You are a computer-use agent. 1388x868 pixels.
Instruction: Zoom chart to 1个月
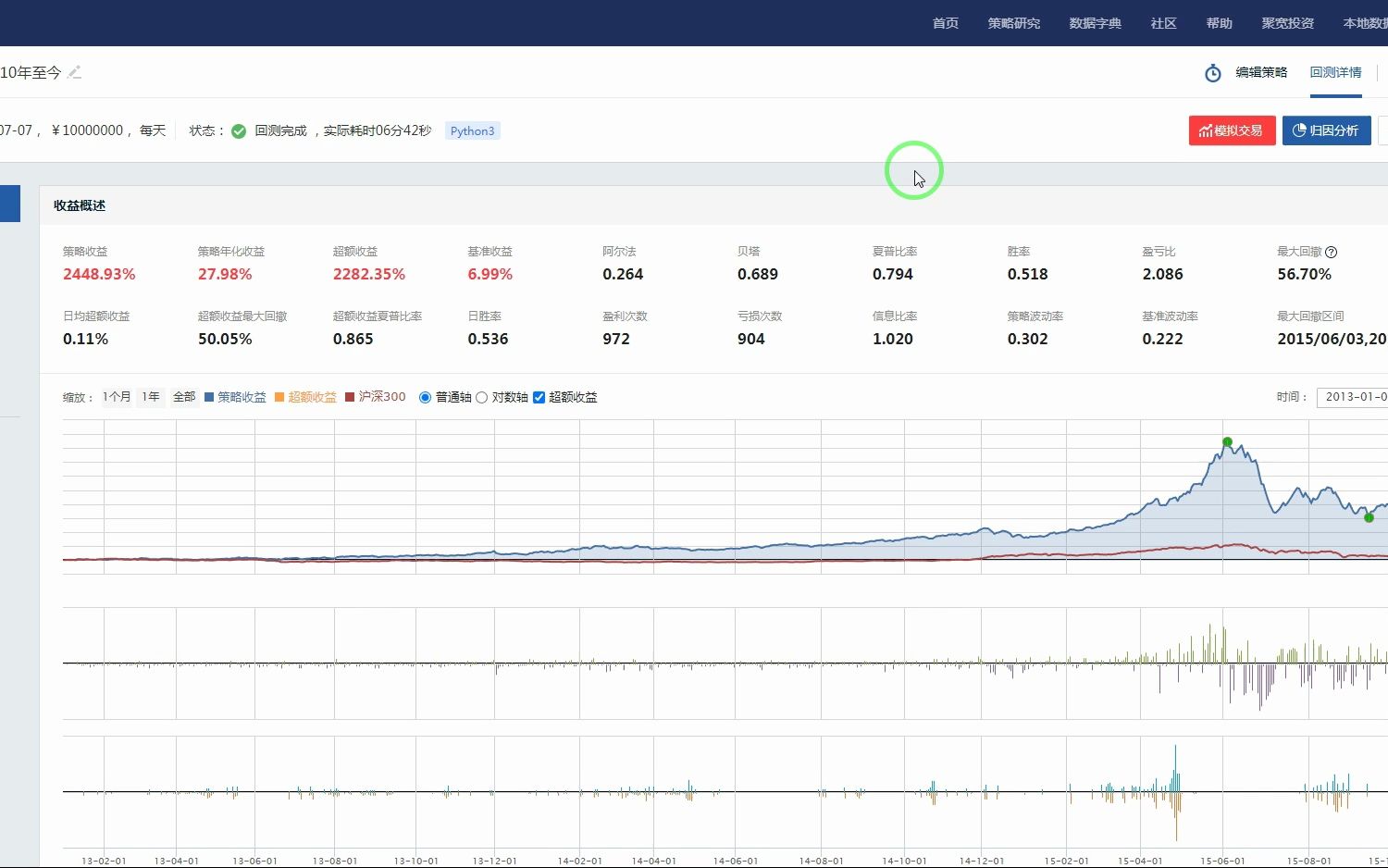click(117, 397)
